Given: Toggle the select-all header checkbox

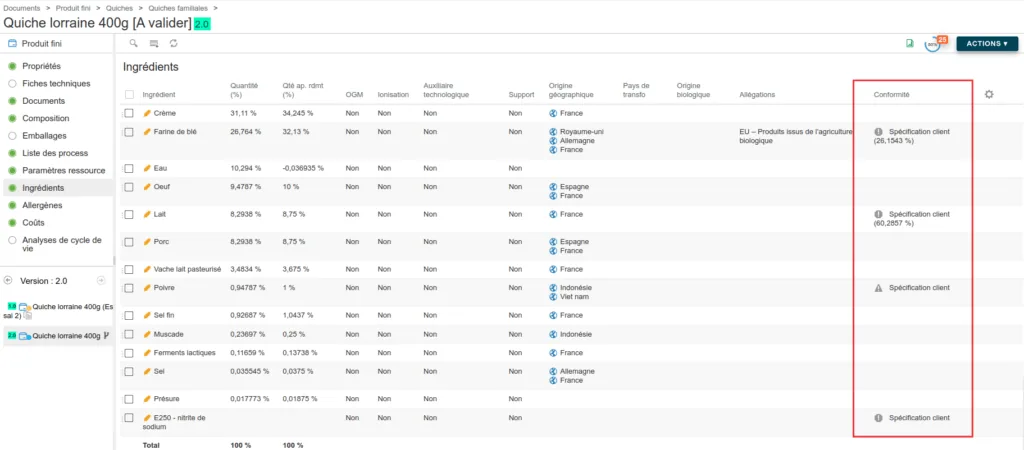Looking at the screenshot, I should (129, 95).
